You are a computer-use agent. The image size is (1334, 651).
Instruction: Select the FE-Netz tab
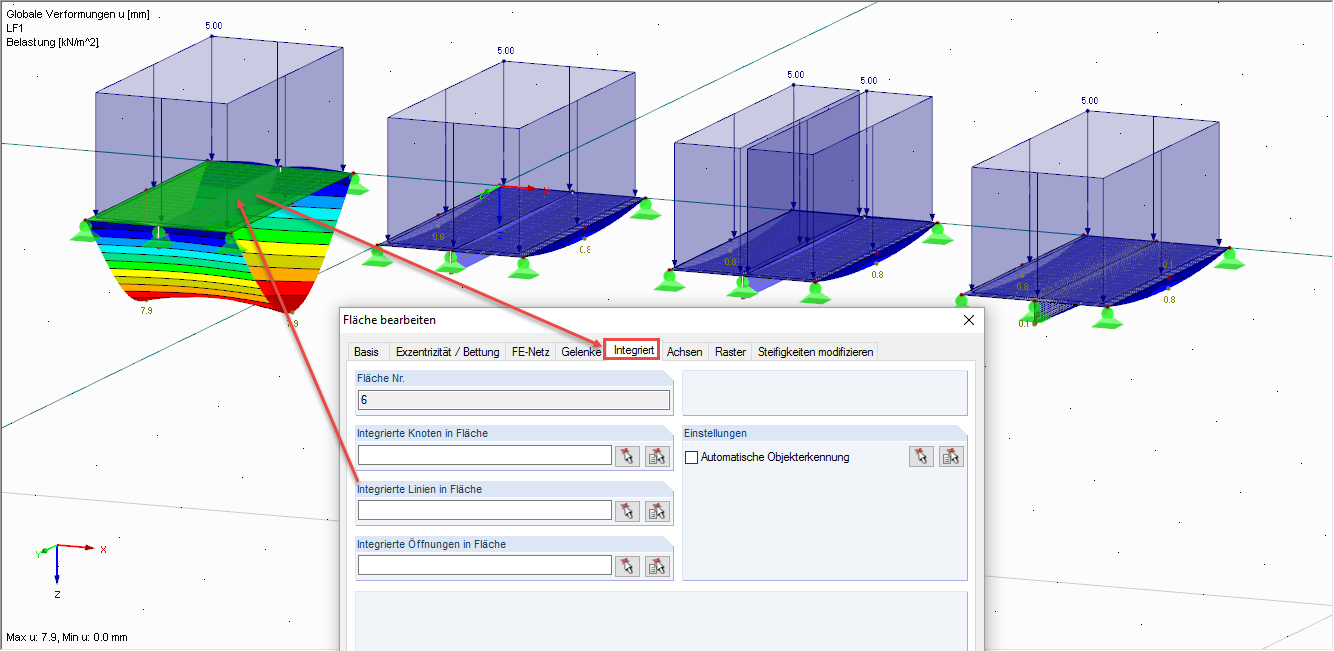point(530,352)
